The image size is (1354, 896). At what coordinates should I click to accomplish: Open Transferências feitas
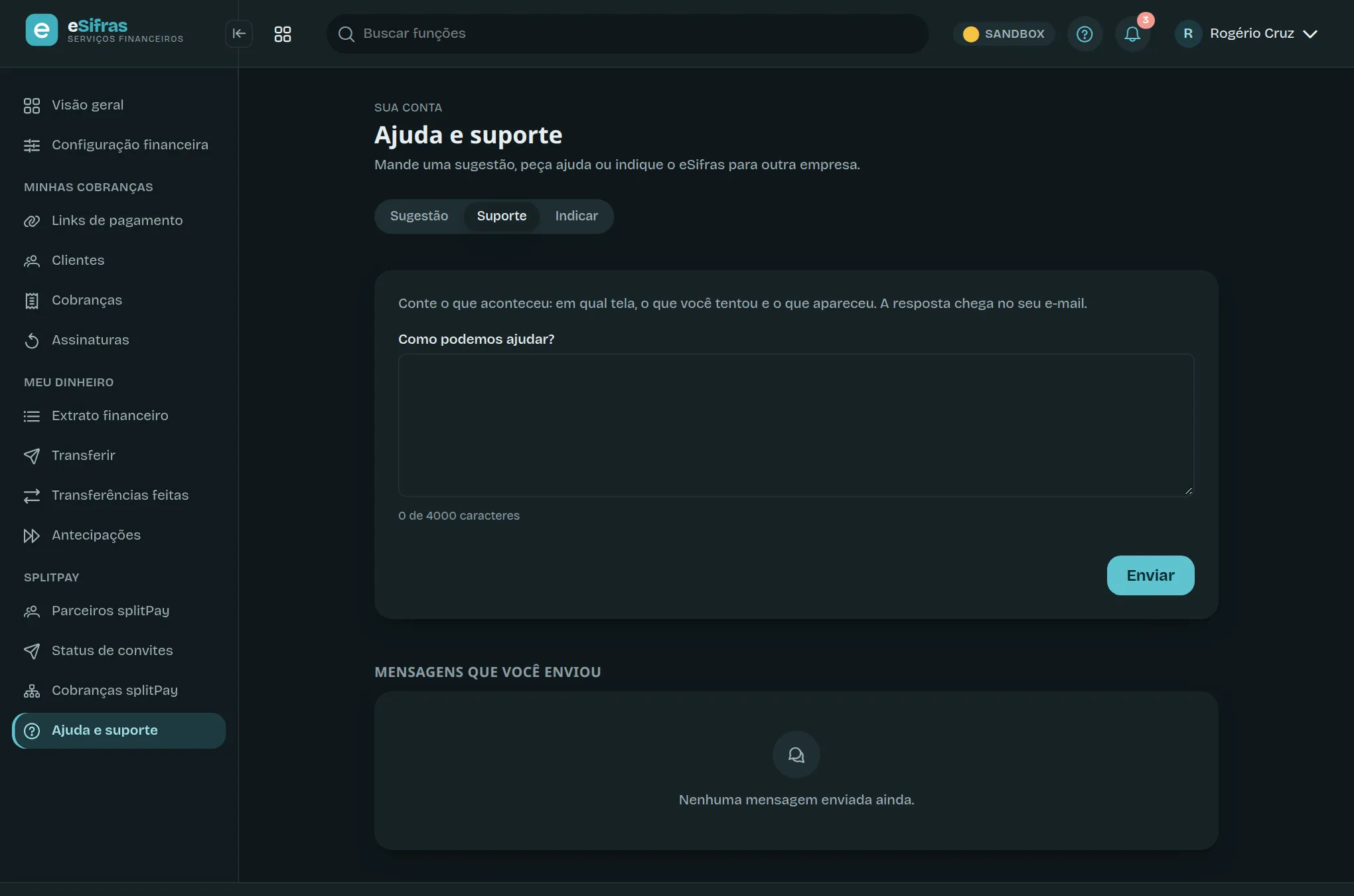pyautogui.click(x=119, y=495)
